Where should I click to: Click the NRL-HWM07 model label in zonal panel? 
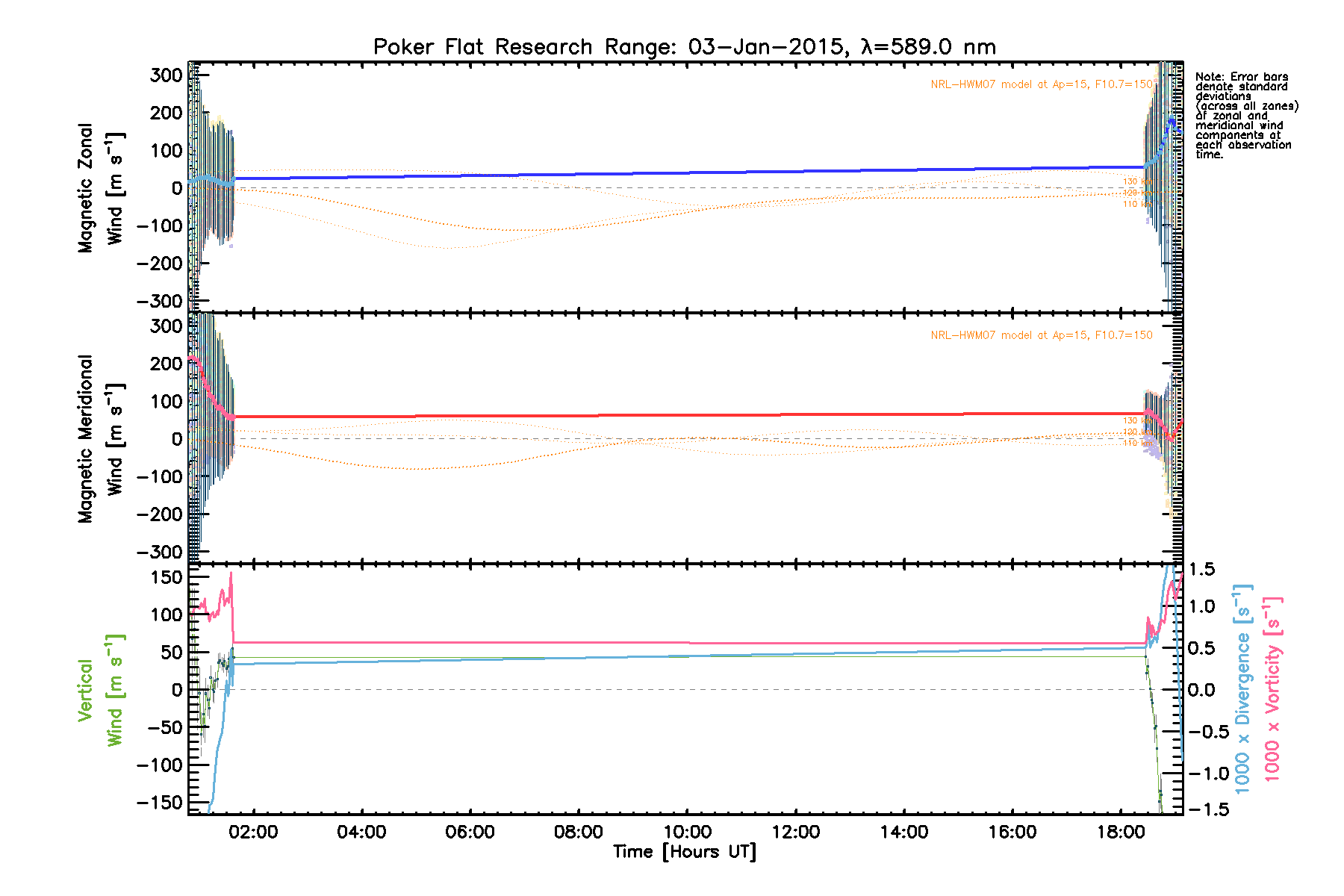pyautogui.click(x=1041, y=84)
